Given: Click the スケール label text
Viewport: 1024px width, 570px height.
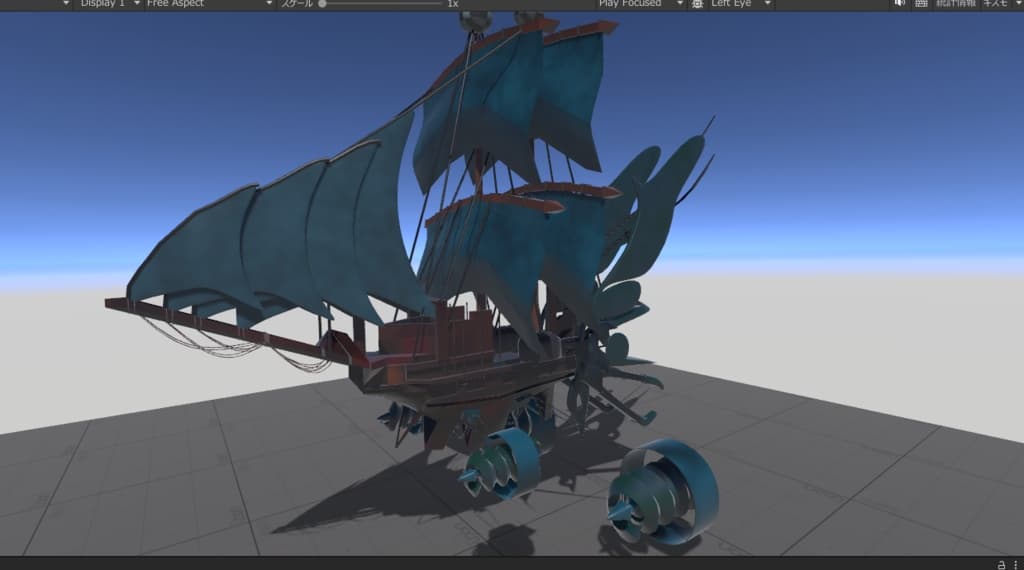Looking at the screenshot, I should click(297, 3).
